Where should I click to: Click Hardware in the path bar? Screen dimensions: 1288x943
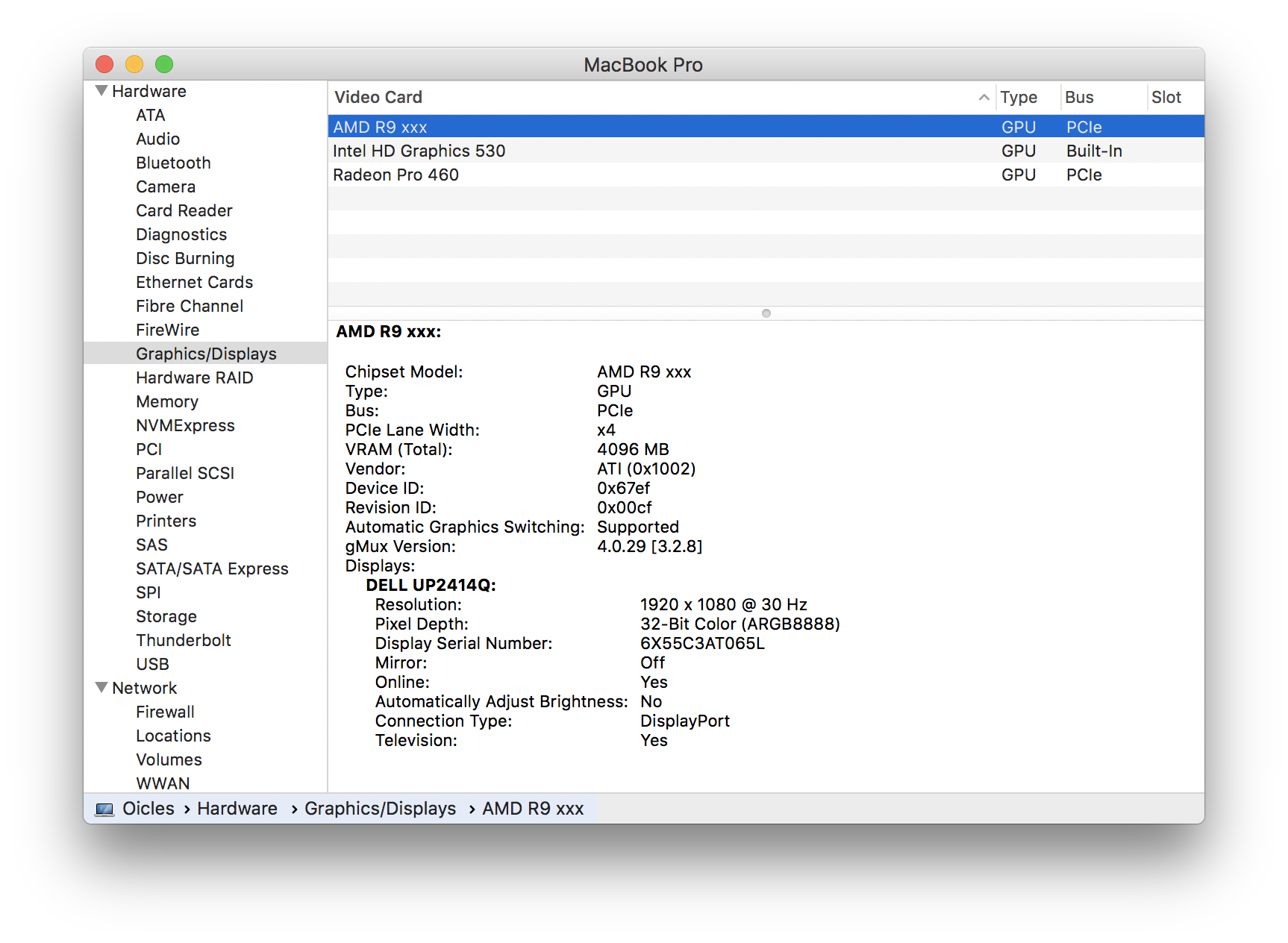(237, 809)
